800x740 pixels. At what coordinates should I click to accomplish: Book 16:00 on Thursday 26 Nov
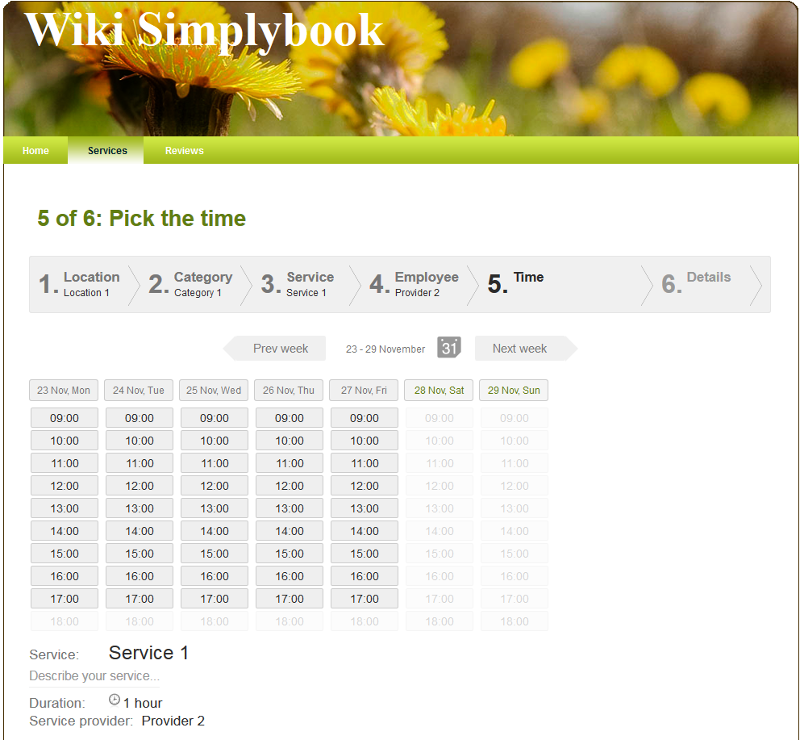[289, 576]
